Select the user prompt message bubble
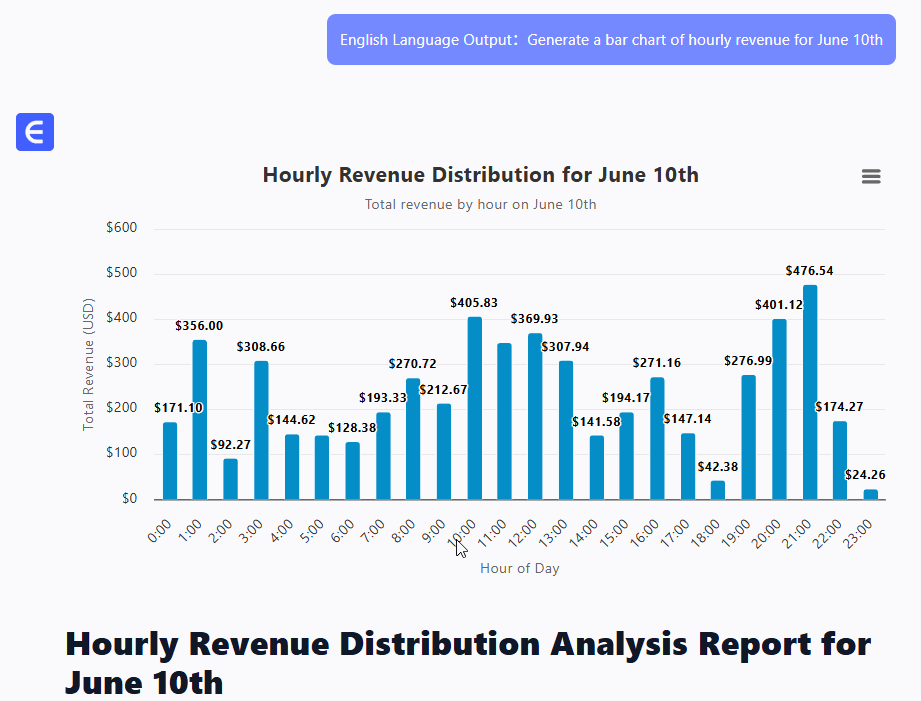This screenshot has height=701, width=921. (x=611, y=40)
